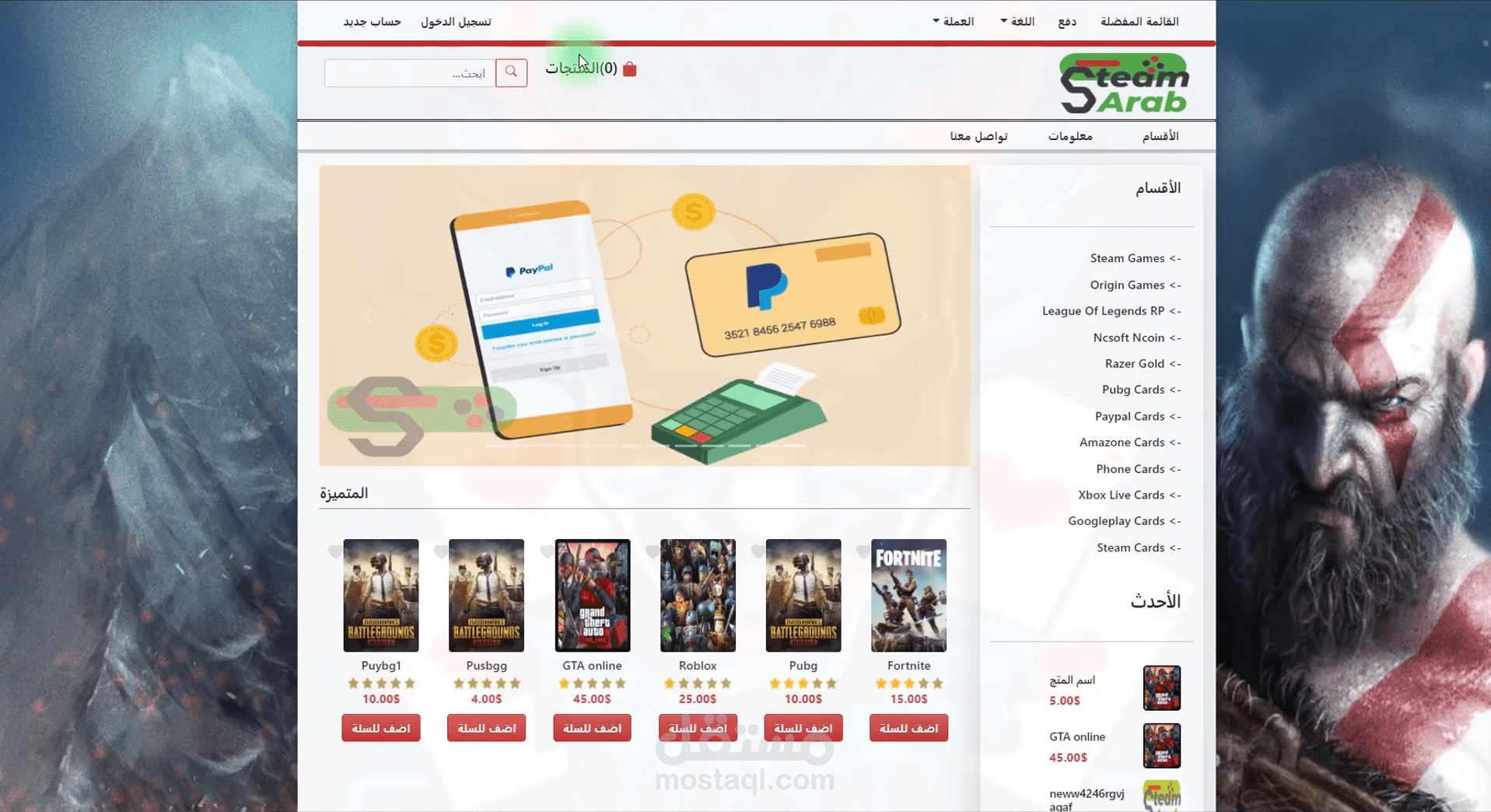
Task: Open Pusbgg product cover image
Action: click(x=486, y=596)
